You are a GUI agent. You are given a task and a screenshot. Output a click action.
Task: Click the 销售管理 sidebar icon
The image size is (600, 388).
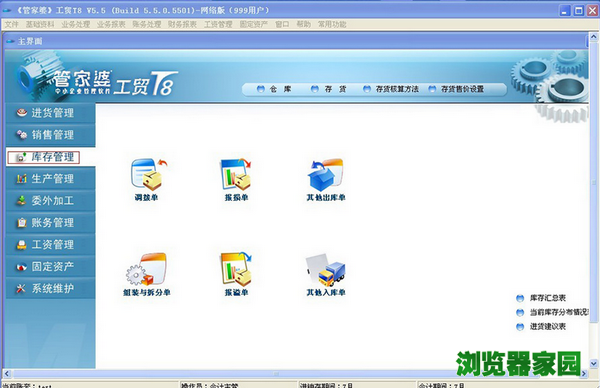click(x=21, y=135)
